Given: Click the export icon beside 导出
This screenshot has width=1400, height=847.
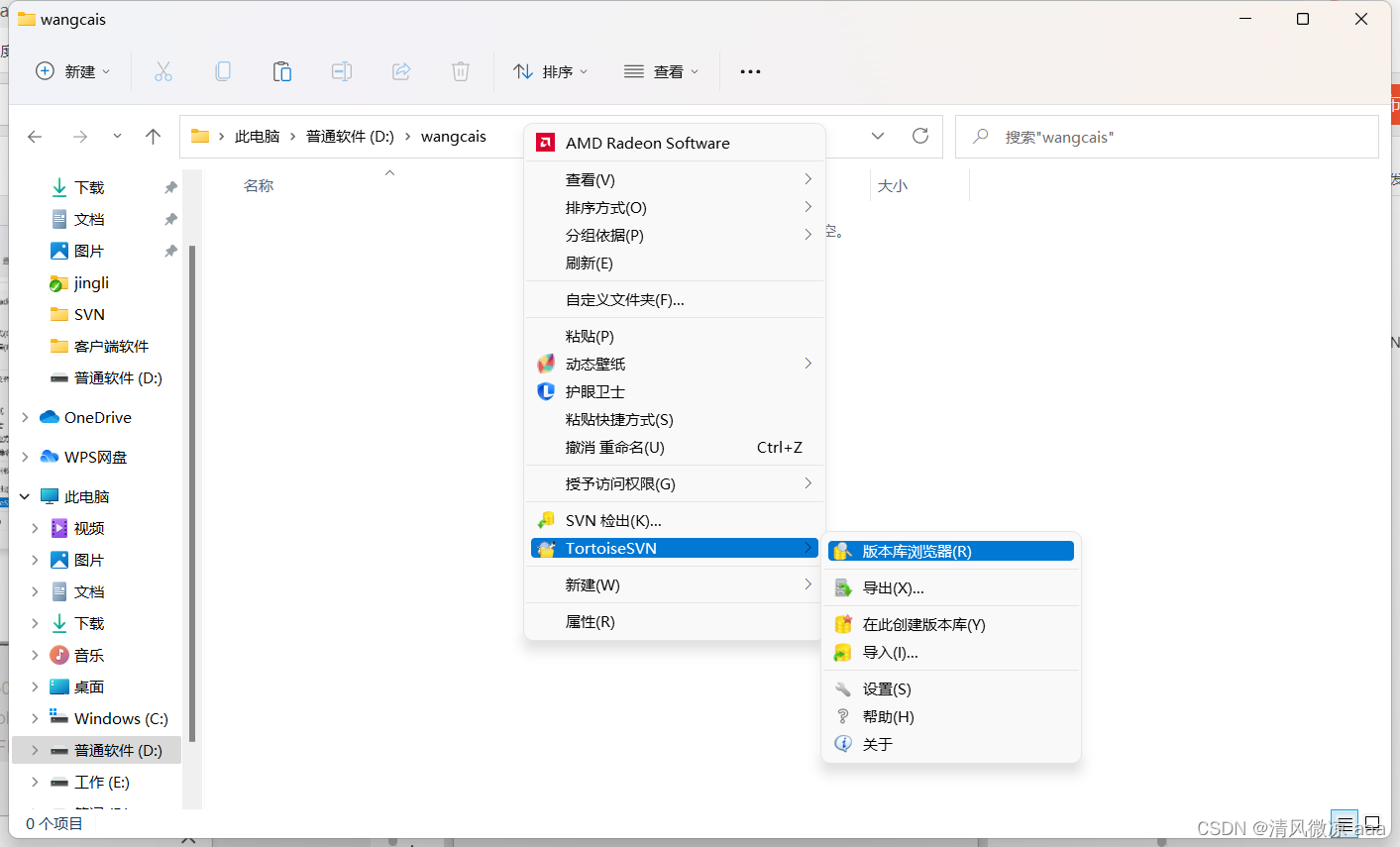Looking at the screenshot, I should (x=842, y=587).
